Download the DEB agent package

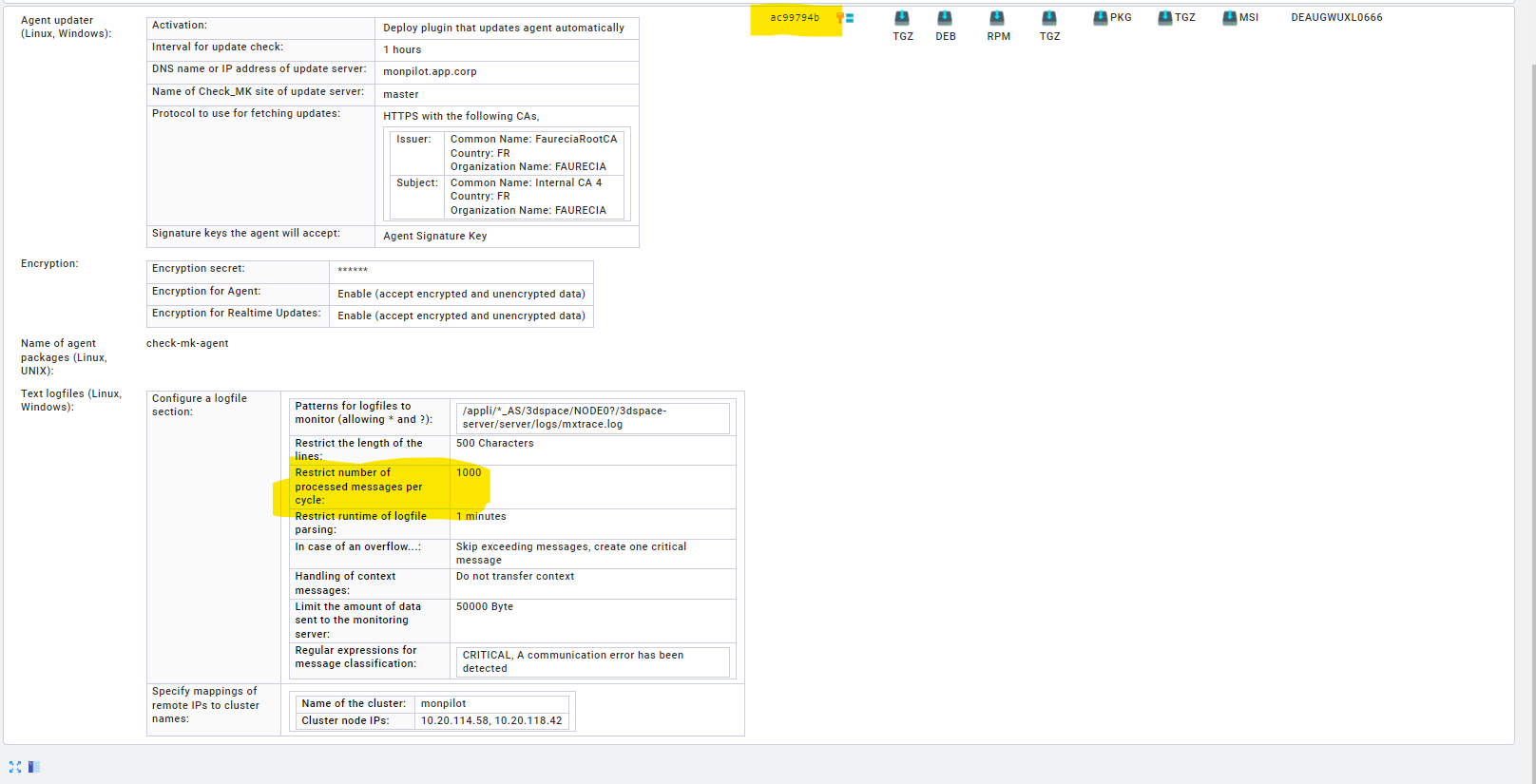click(x=945, y=18)
